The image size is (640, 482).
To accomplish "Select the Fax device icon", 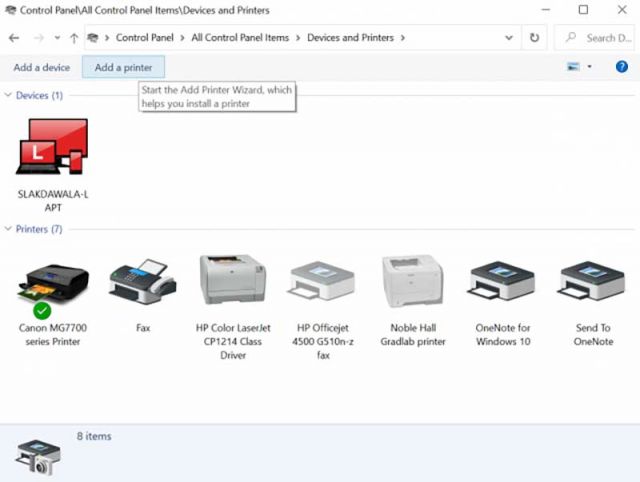I will (x=143, y=282).
